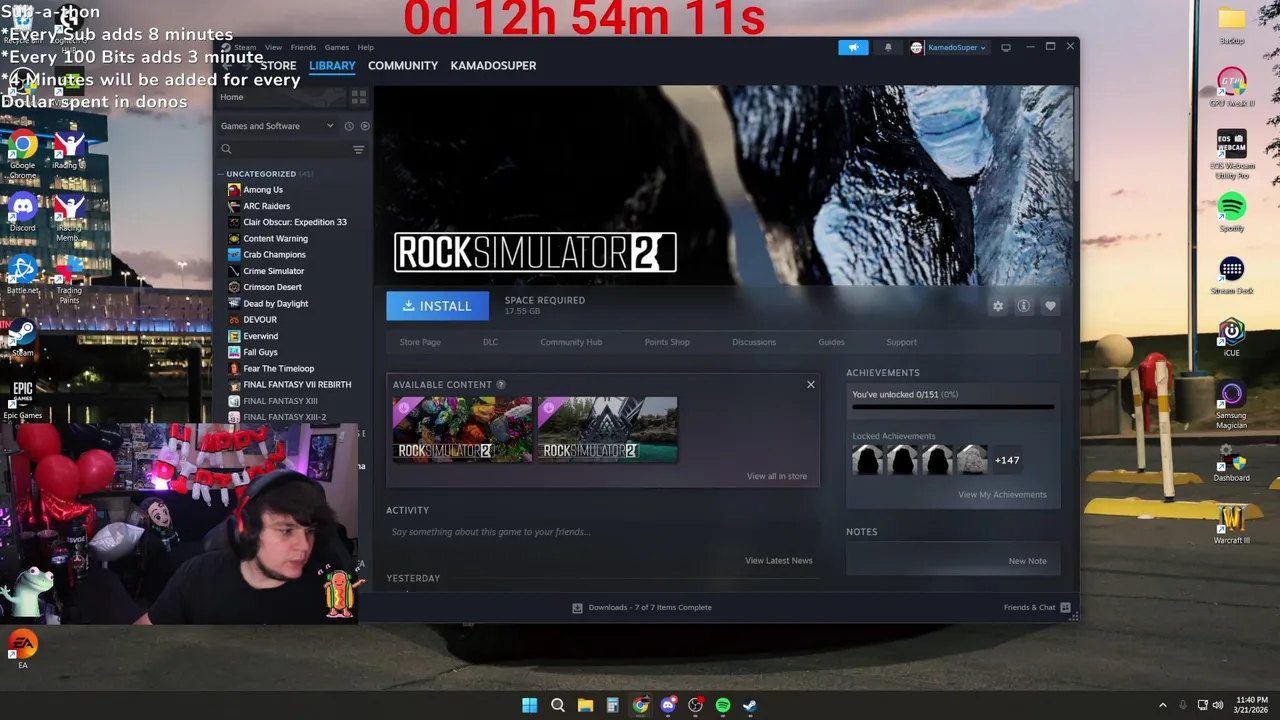
Task: Open the second Rock Simulator 2 DLC thumbnail
Action: pyautogui.click(x=607, y=430)
